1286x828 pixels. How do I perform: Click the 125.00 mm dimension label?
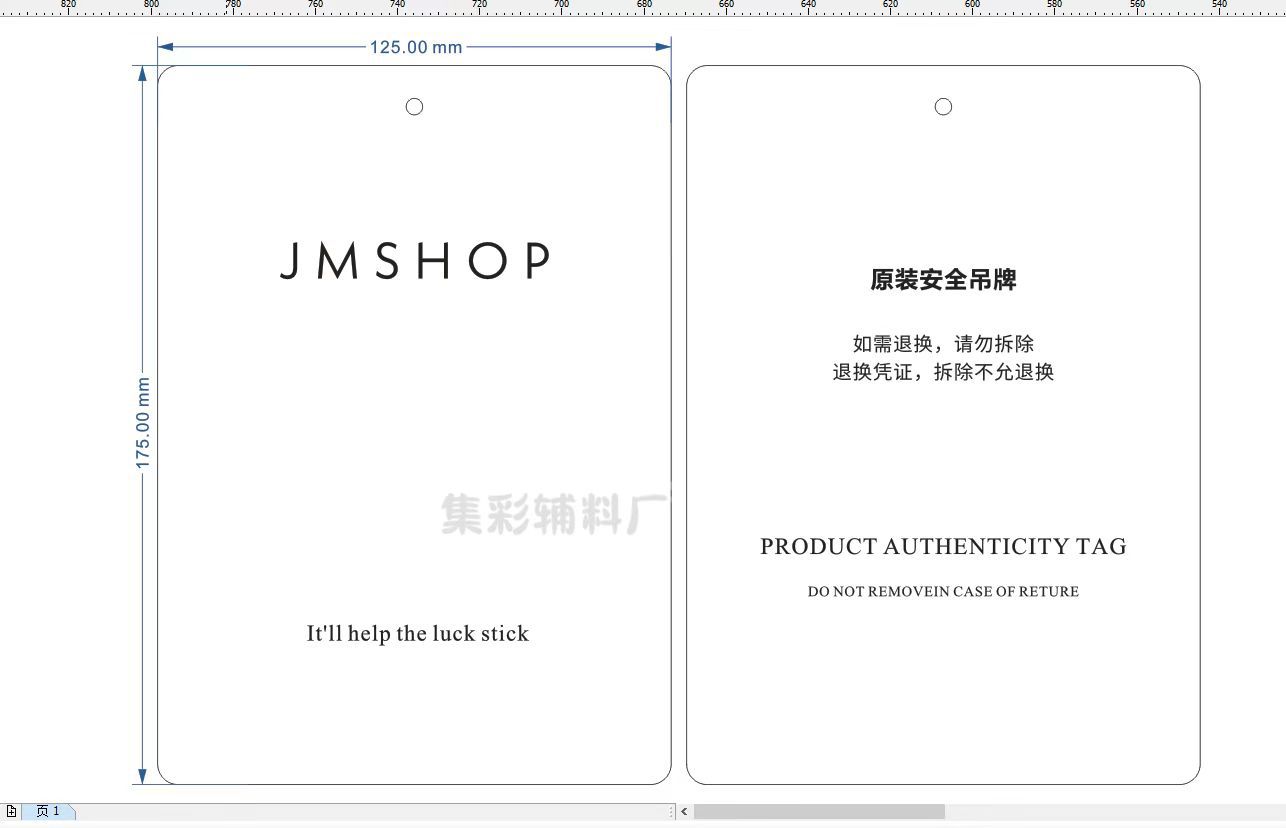click(416, 47)
